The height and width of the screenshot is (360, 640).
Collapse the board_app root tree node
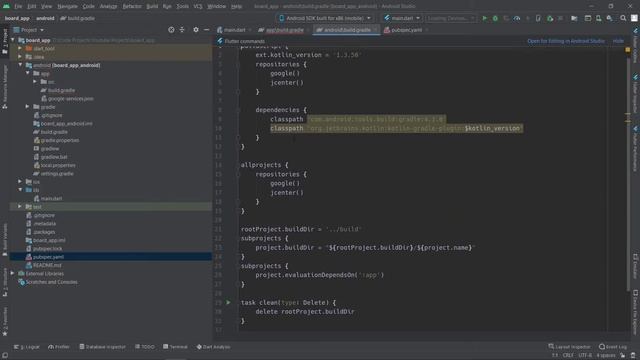(13, 40)
